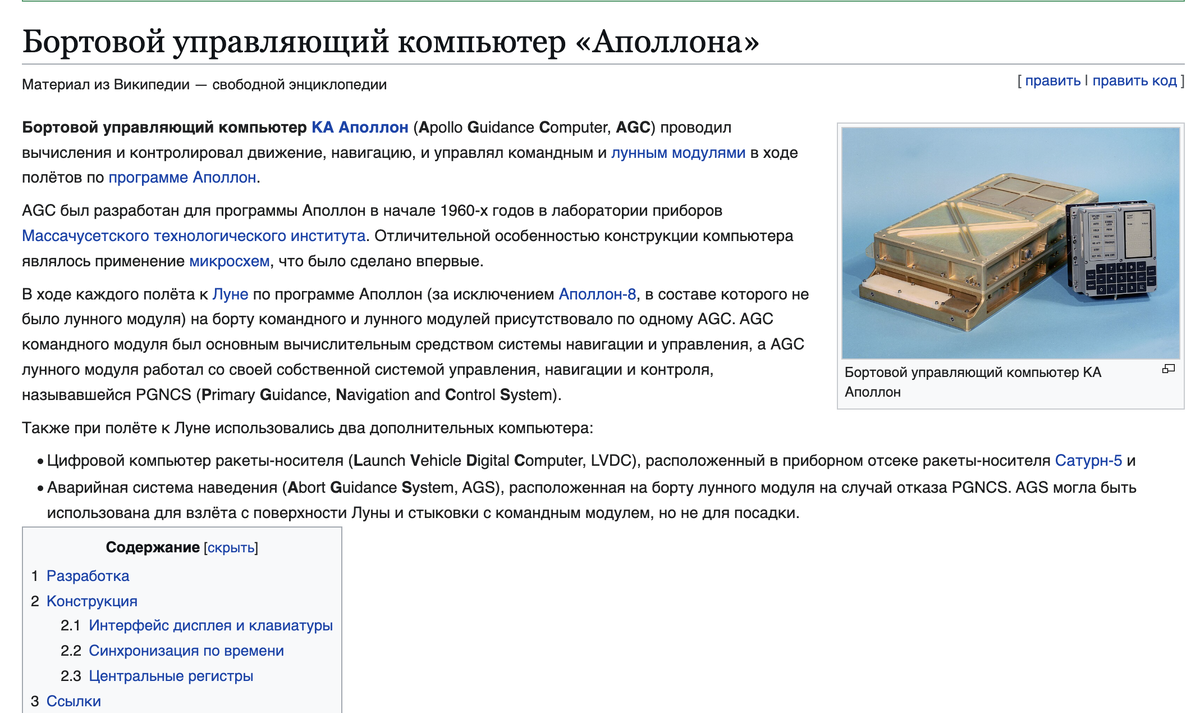Collapse contents with "скрыть" toggle
The image size is (1200, 713).
point(230,548)
